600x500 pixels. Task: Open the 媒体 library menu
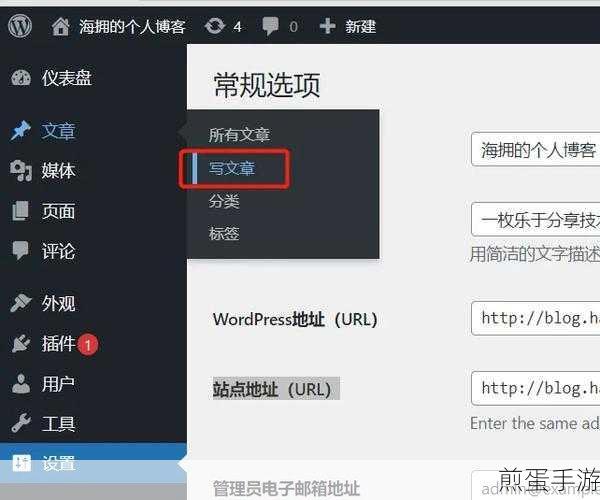[58, 171]
